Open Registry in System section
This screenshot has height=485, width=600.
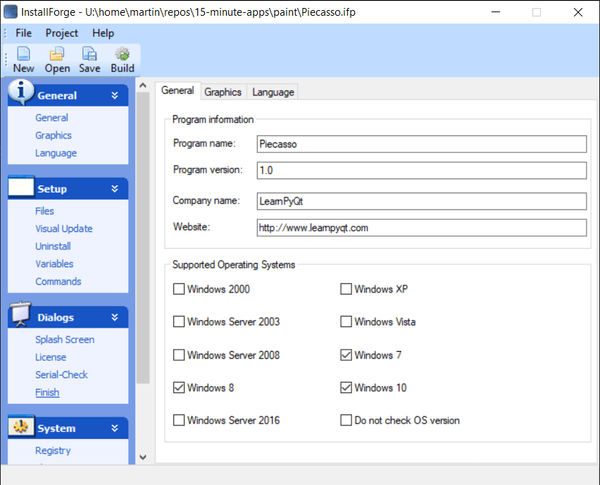(53, 451)
